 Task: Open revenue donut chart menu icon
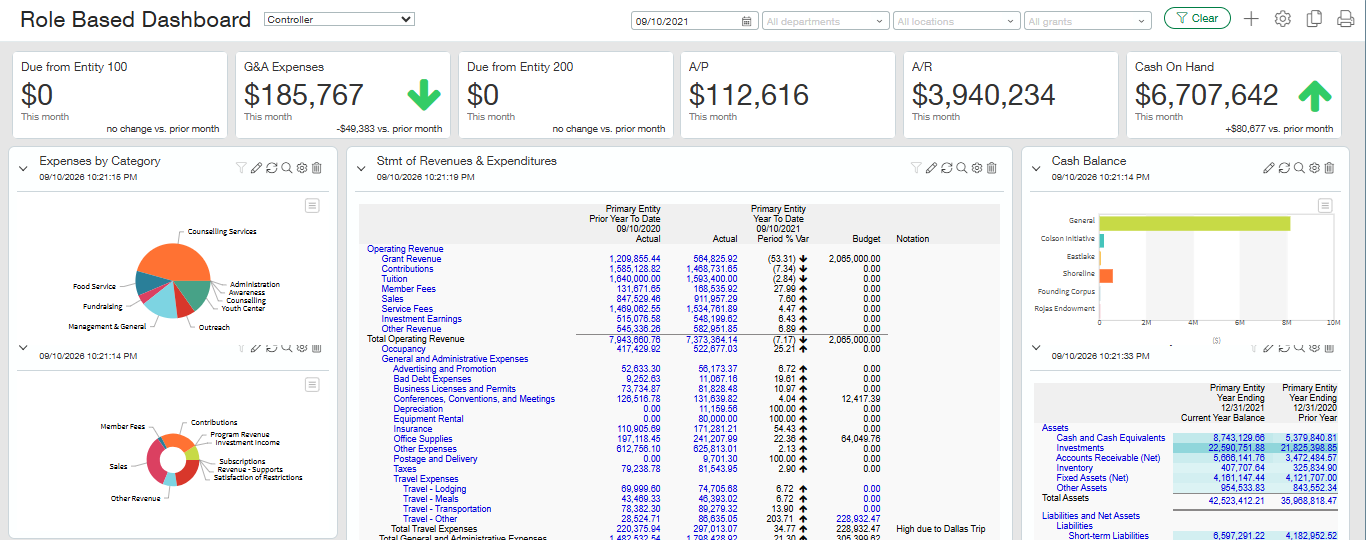coord(312,384)
